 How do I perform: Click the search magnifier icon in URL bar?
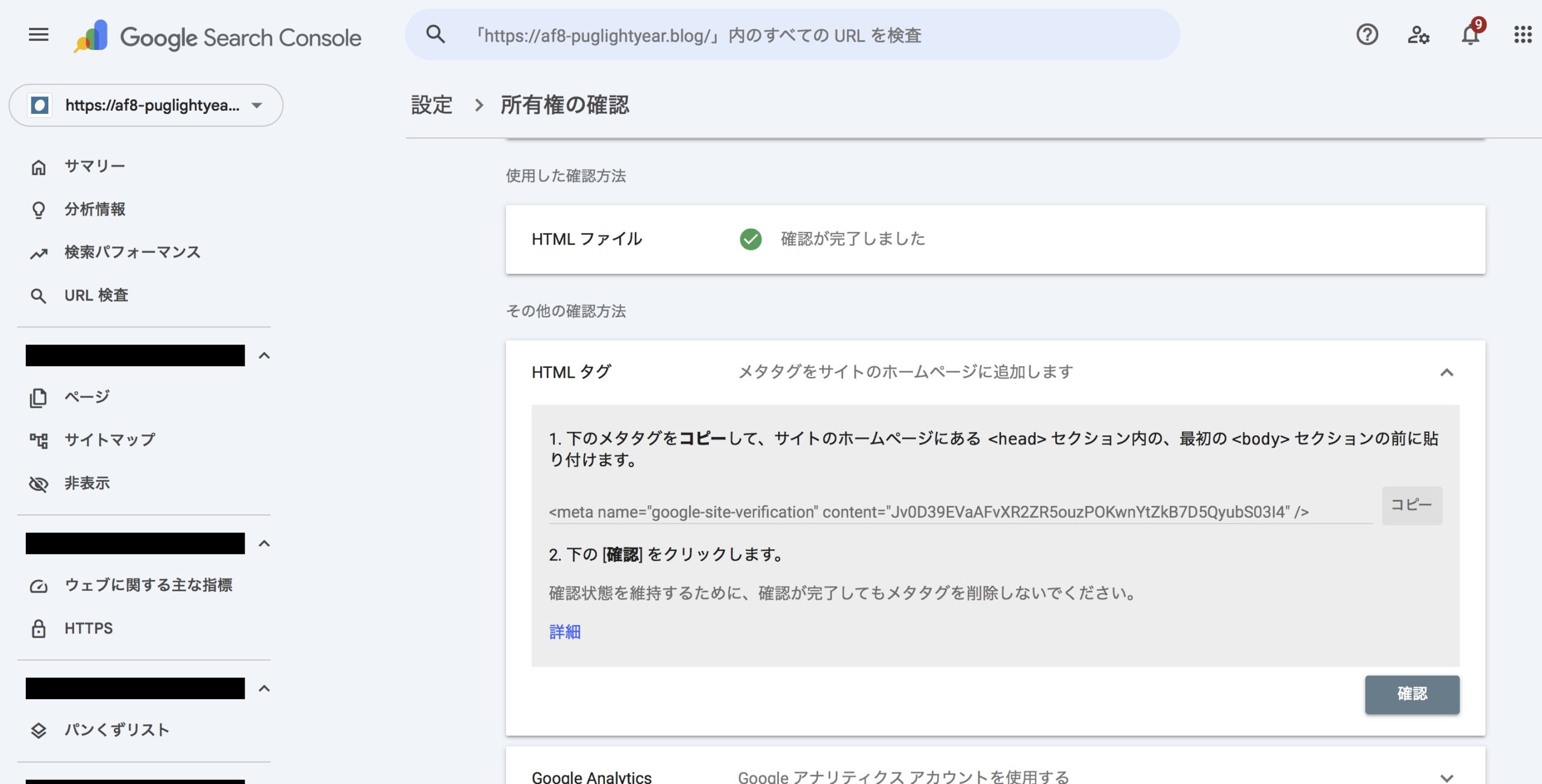click(435, 35)
